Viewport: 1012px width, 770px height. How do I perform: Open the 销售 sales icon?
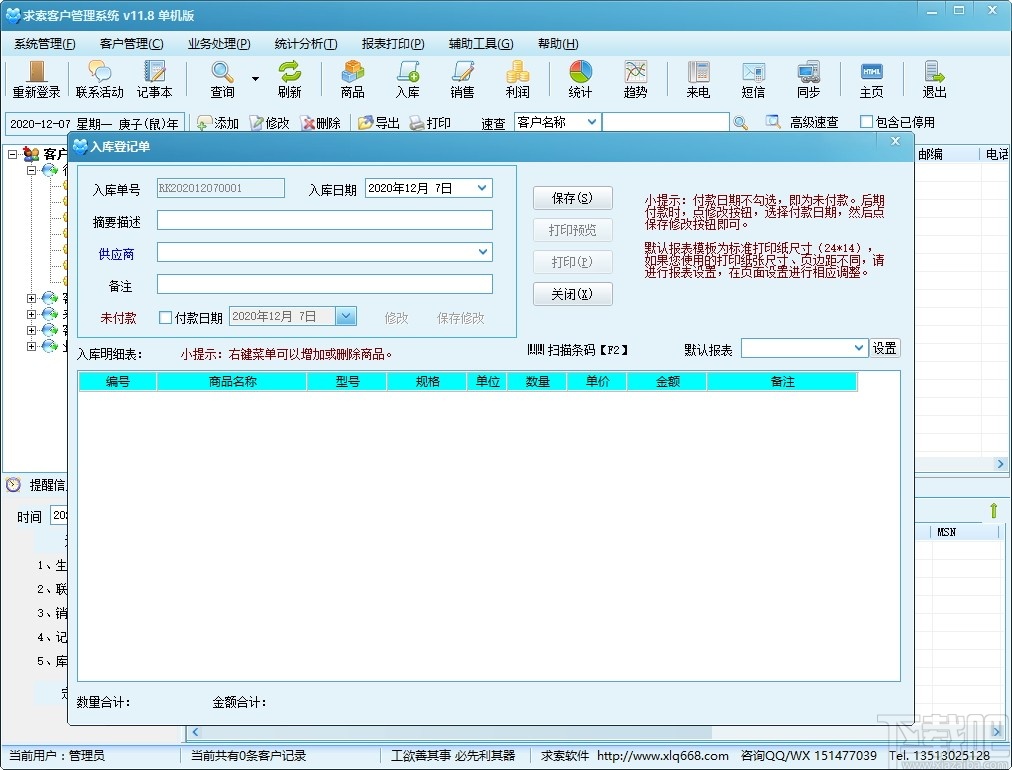point(462,79)
